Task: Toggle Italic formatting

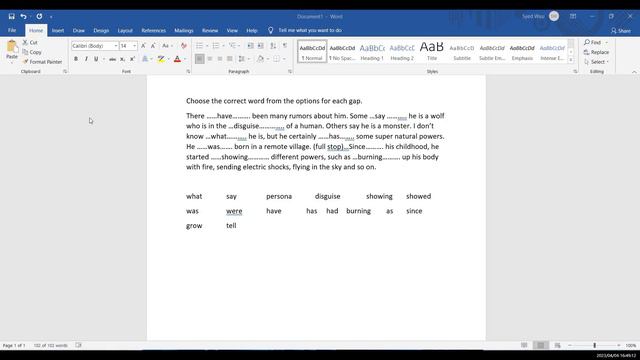Action: pos(86,59)
